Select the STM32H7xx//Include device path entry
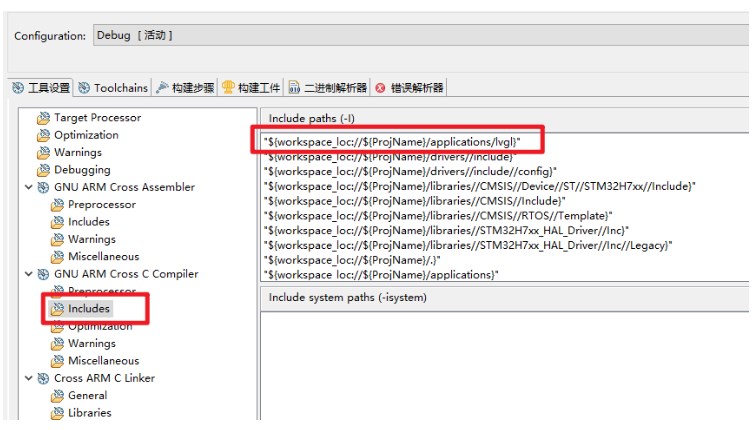Viewport: 756px width, 430px height. point(479,186)
